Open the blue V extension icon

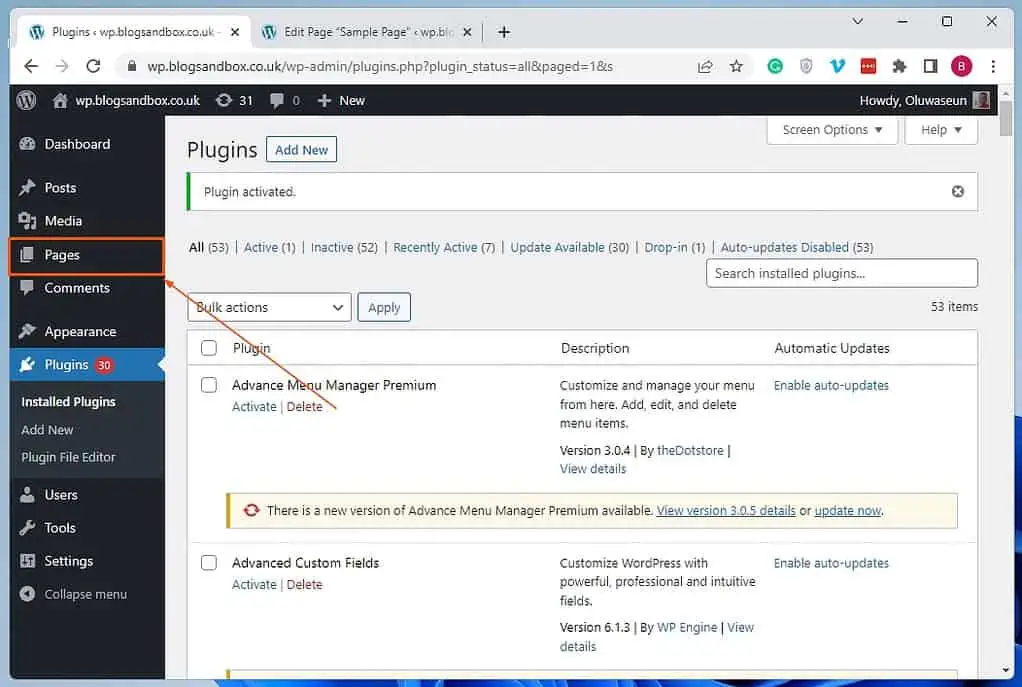pyautogui.click(x=838, y=66)
